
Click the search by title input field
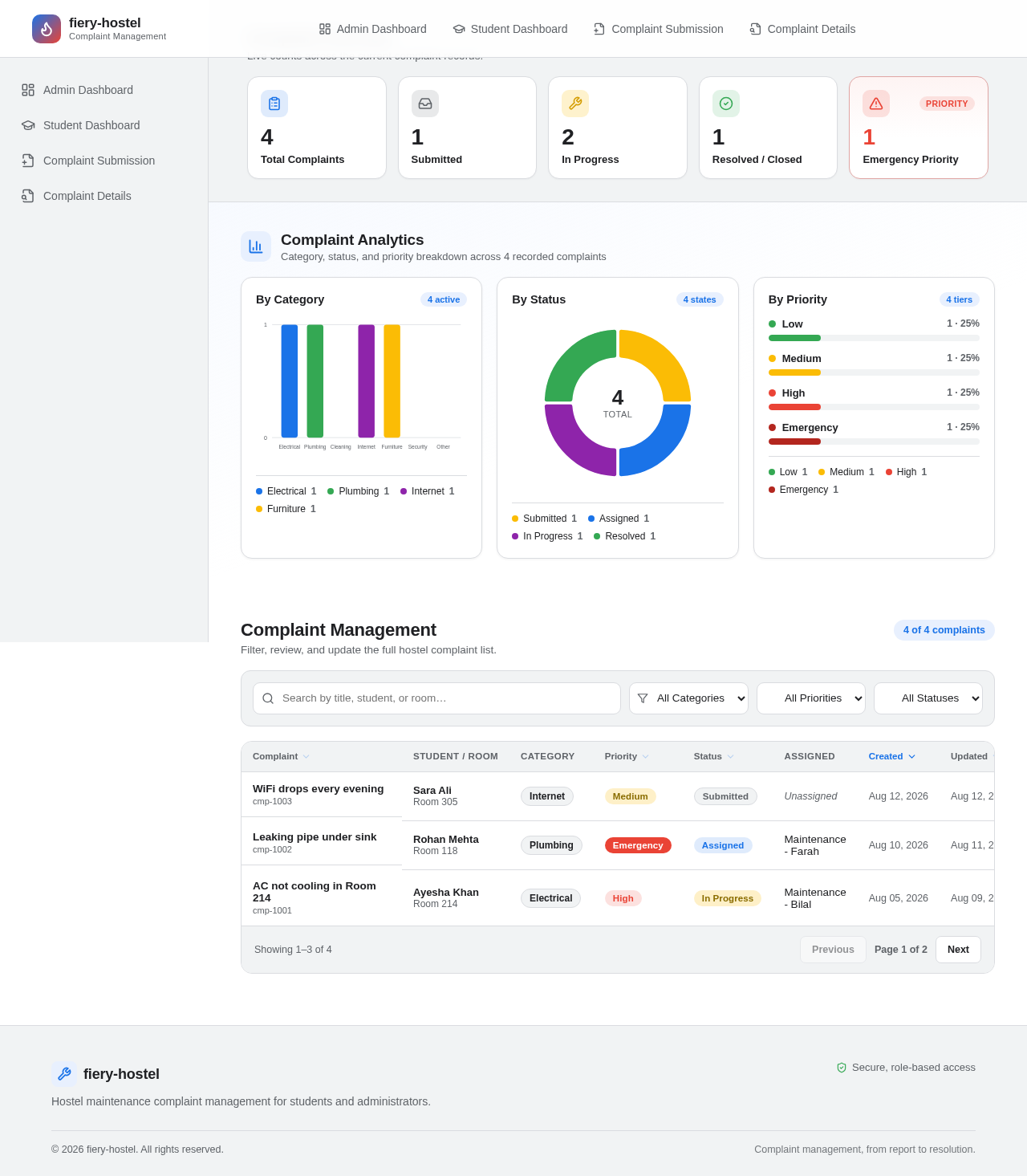(436, 698)
